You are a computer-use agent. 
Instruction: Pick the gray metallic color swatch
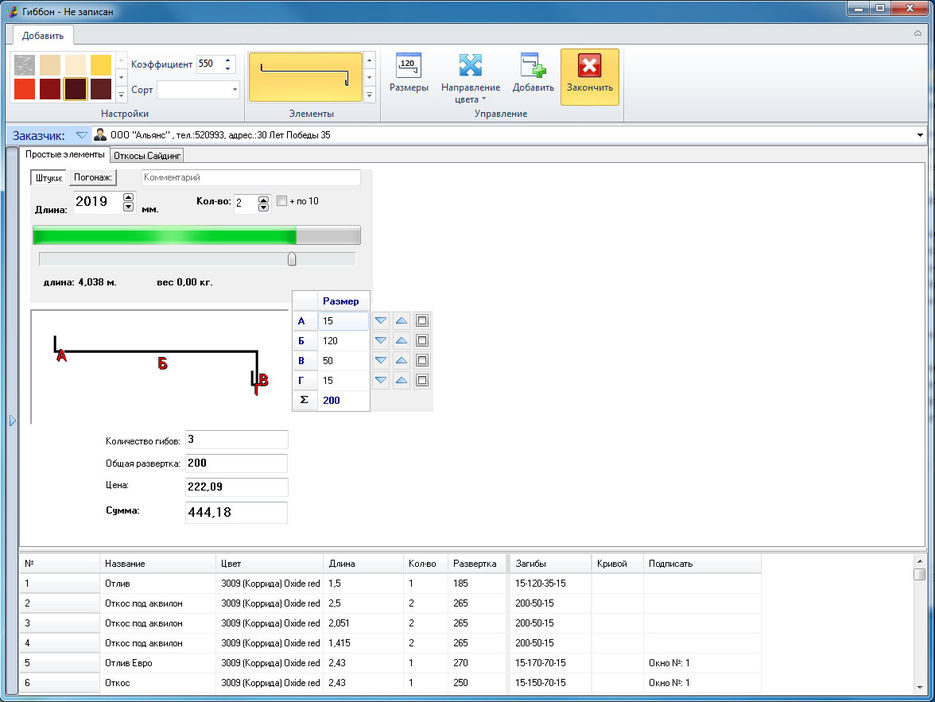click(x=24, y=64)
